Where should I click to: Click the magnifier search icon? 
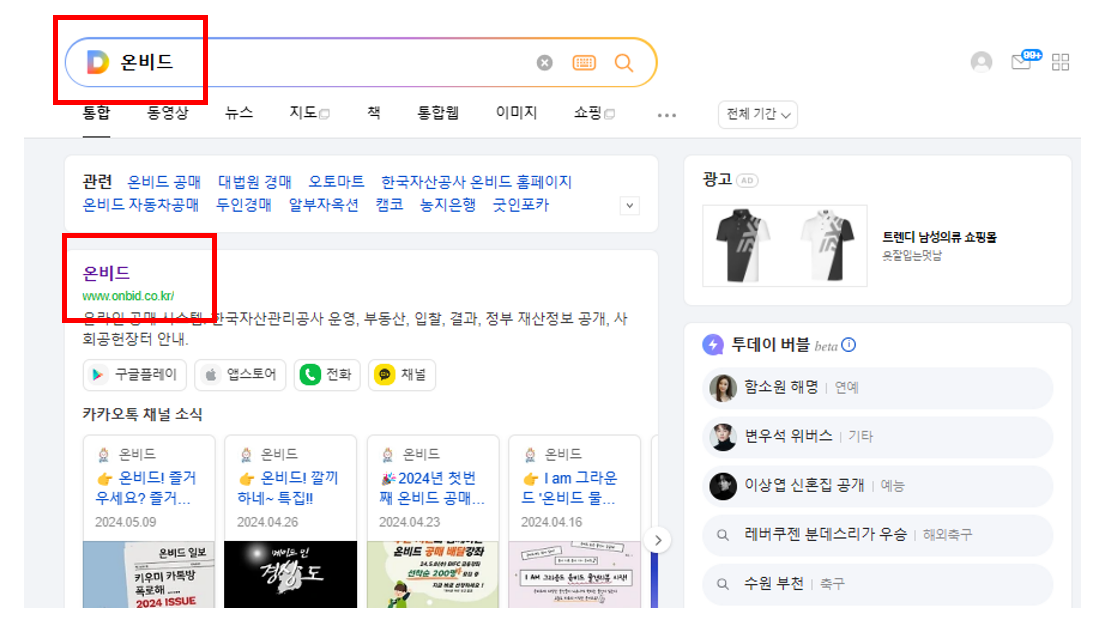(x=624, y=62)
